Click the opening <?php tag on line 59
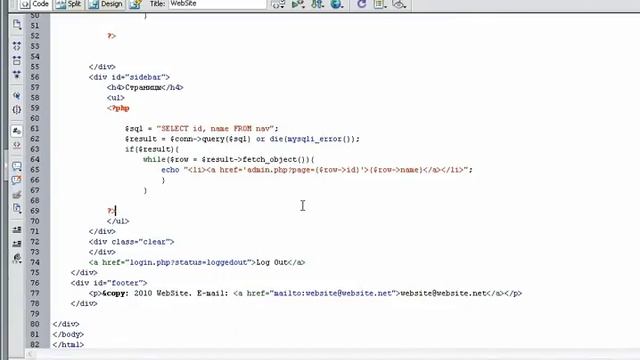Screen dimensions: 640x360 coord(118,108)
